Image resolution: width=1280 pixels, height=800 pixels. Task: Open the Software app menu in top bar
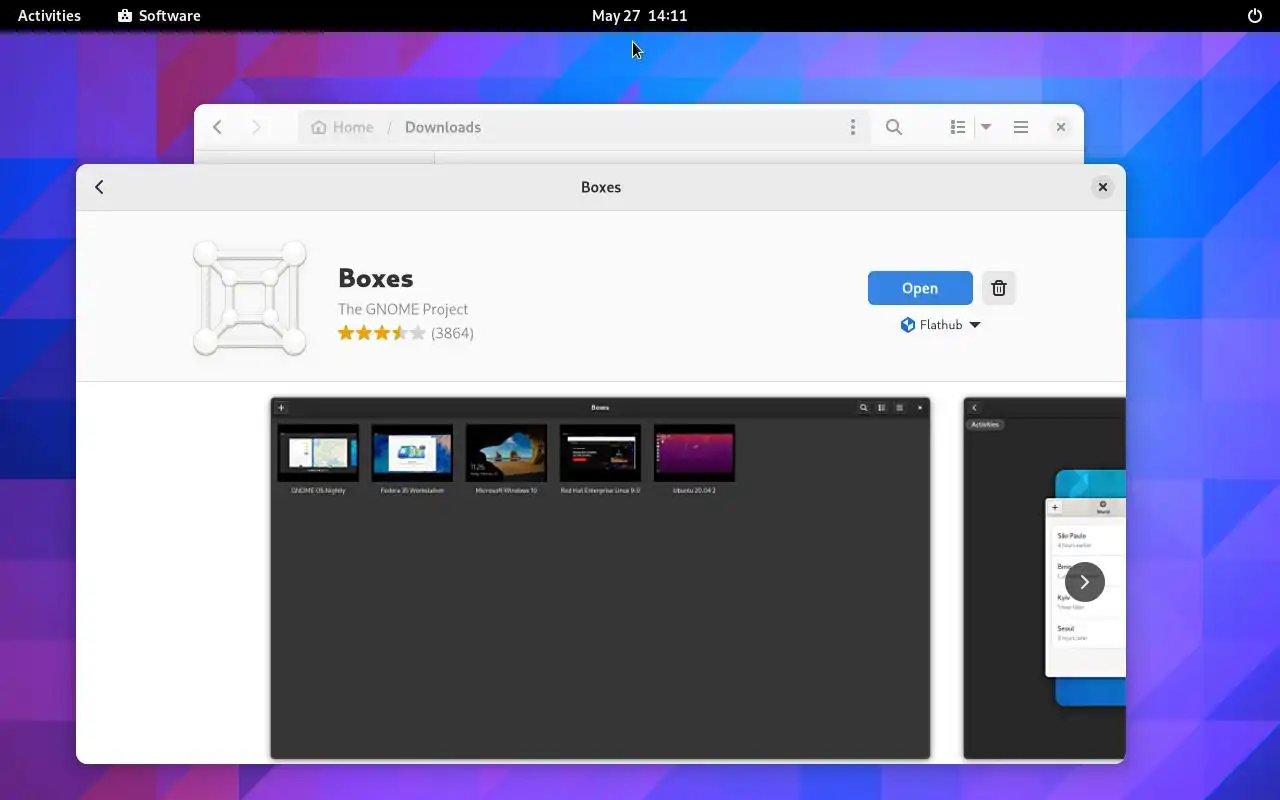pos(159,15)
